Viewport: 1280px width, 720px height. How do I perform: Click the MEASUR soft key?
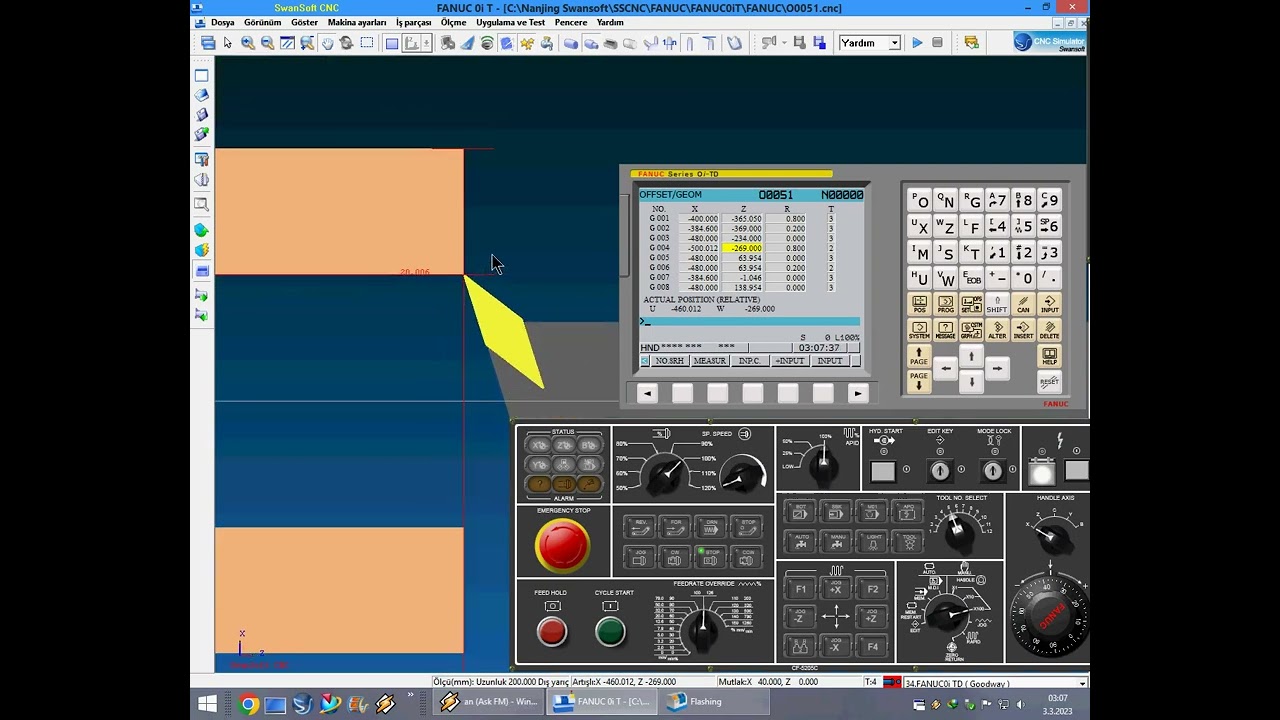point(709,361)
